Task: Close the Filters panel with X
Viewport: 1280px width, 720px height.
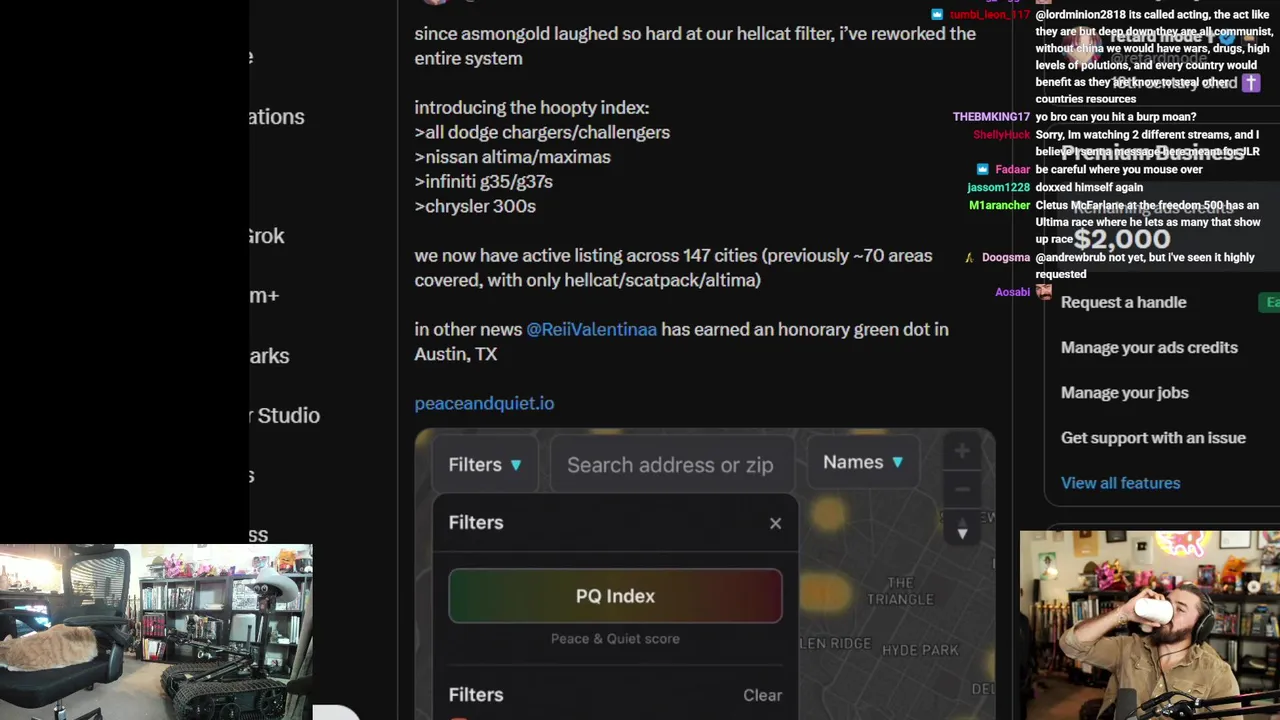Action: 775,523
